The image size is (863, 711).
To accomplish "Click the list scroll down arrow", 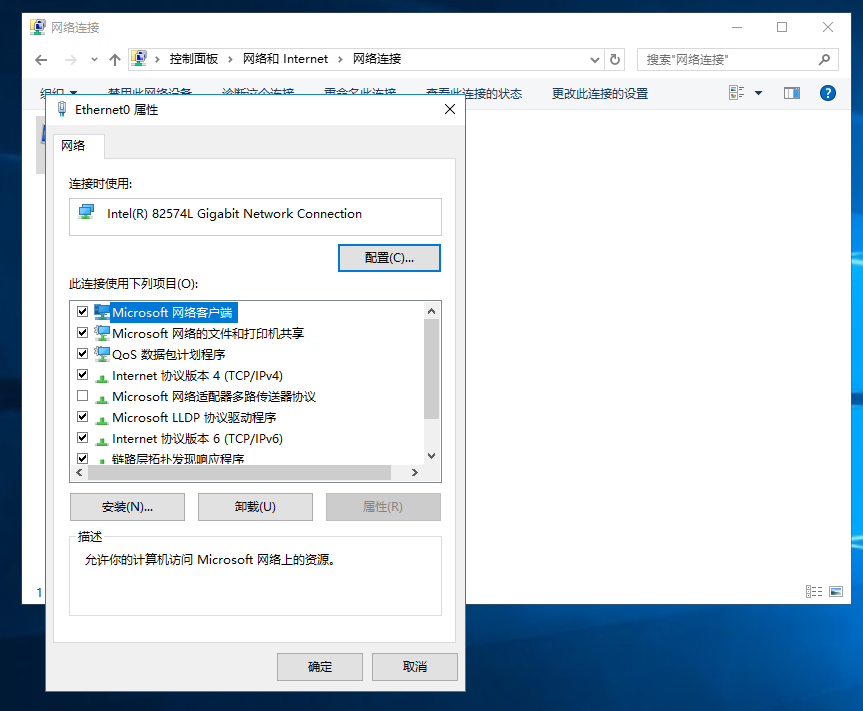I will 432,456.
